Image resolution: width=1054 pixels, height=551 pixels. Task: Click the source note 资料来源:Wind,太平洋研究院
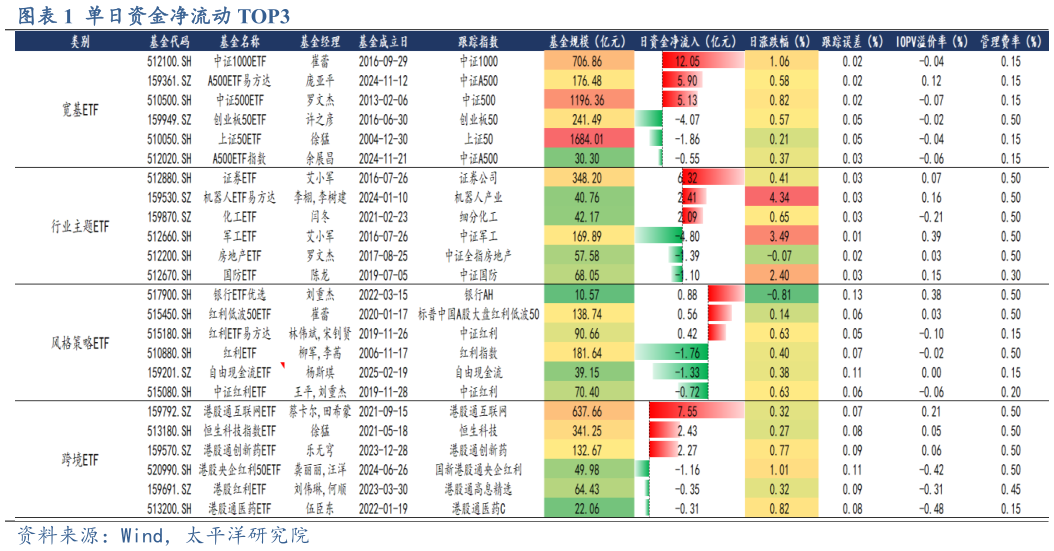pyautogui.click(x=163, y=536)
